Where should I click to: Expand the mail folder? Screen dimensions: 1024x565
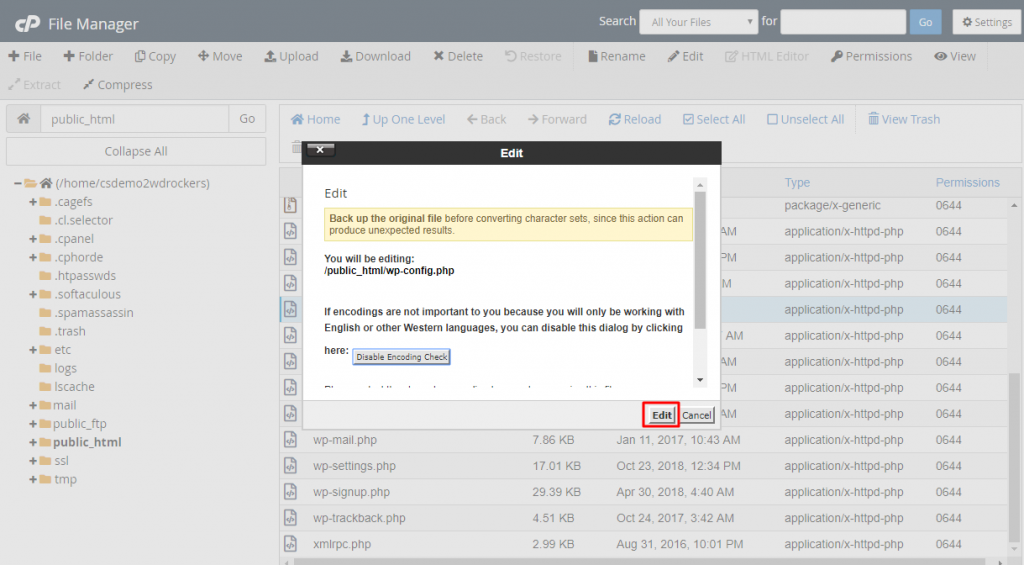pos(33,406)
